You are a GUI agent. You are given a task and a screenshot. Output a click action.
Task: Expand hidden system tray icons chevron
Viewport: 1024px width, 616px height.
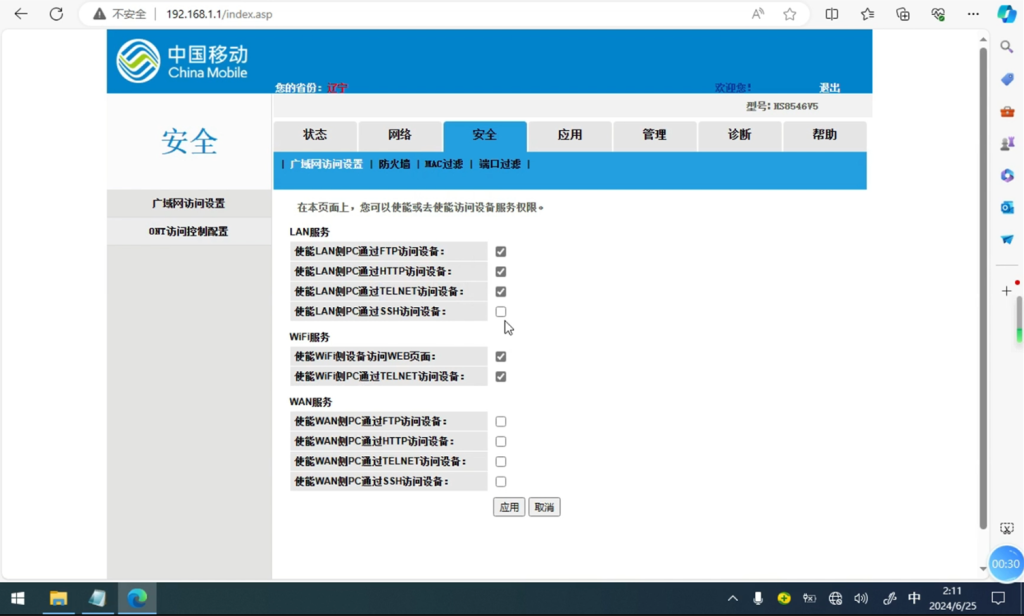[x=732, y=598]
